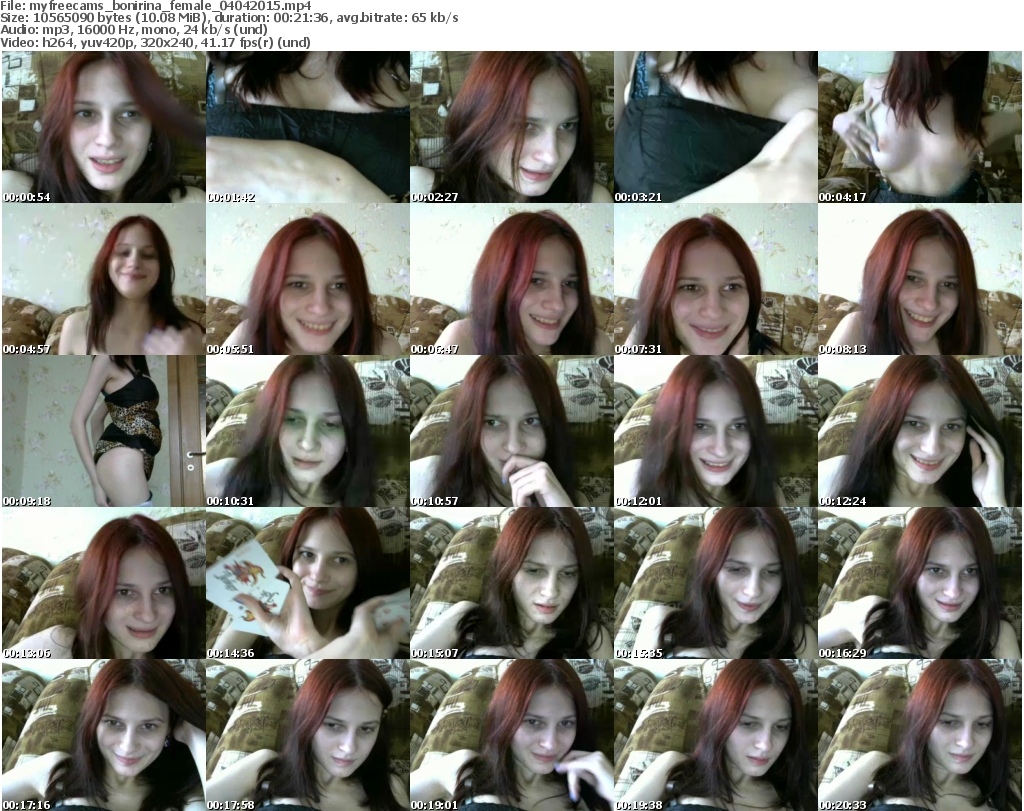Click the 'Audio: mp3, 16000 Hz' line
The image size is (1024, 811).
point(134,30)
